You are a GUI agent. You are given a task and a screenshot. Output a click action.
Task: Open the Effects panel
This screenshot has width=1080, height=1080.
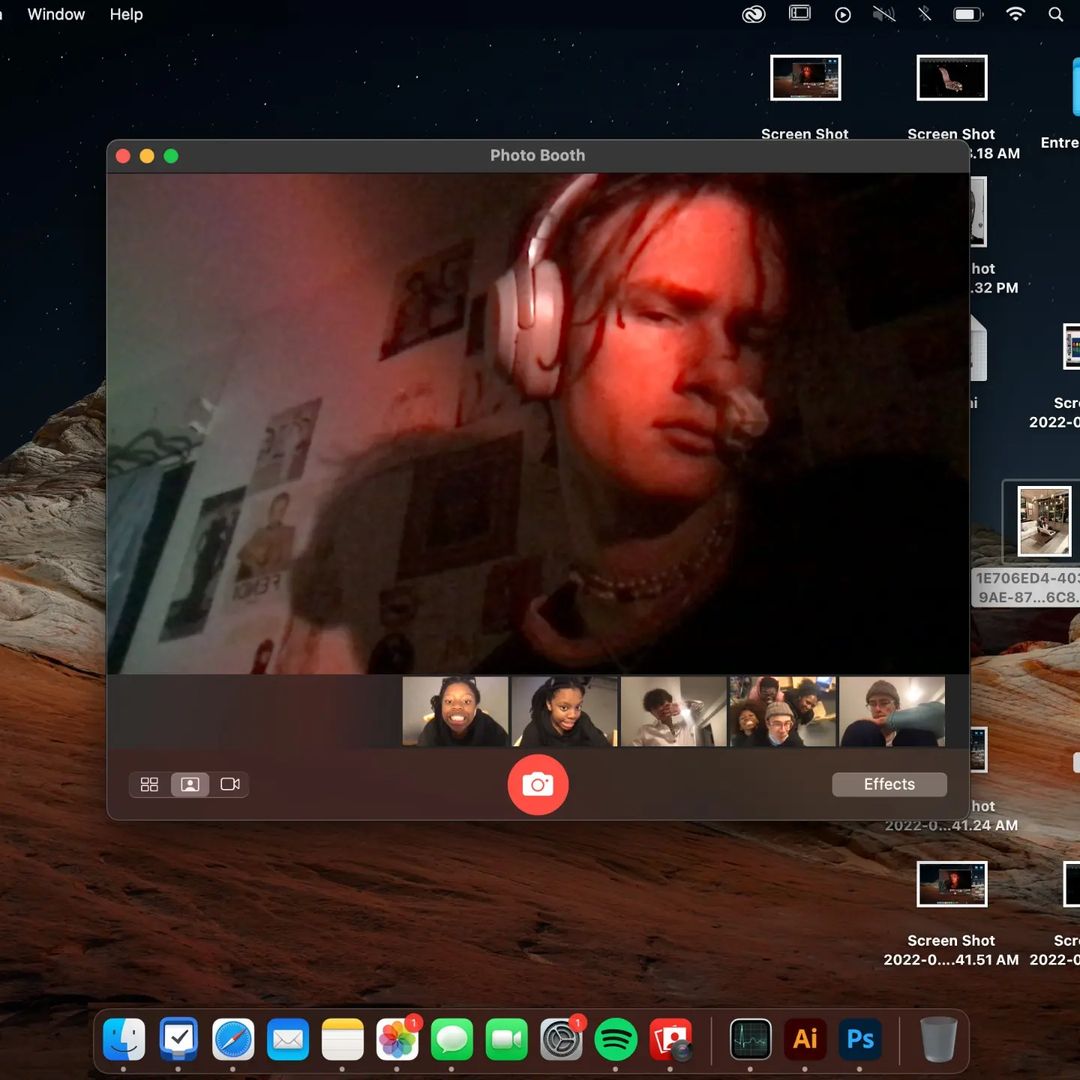point(889,785)
